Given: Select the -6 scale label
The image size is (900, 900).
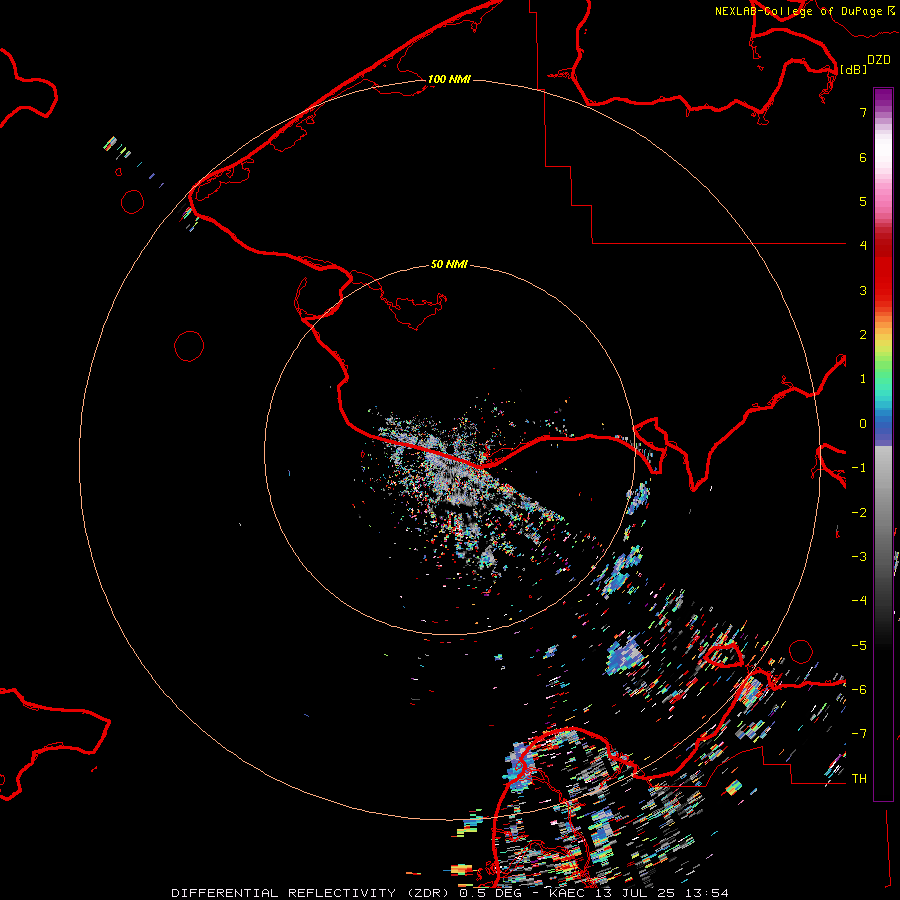Looking at the screenshot, I should pos(859,690).
